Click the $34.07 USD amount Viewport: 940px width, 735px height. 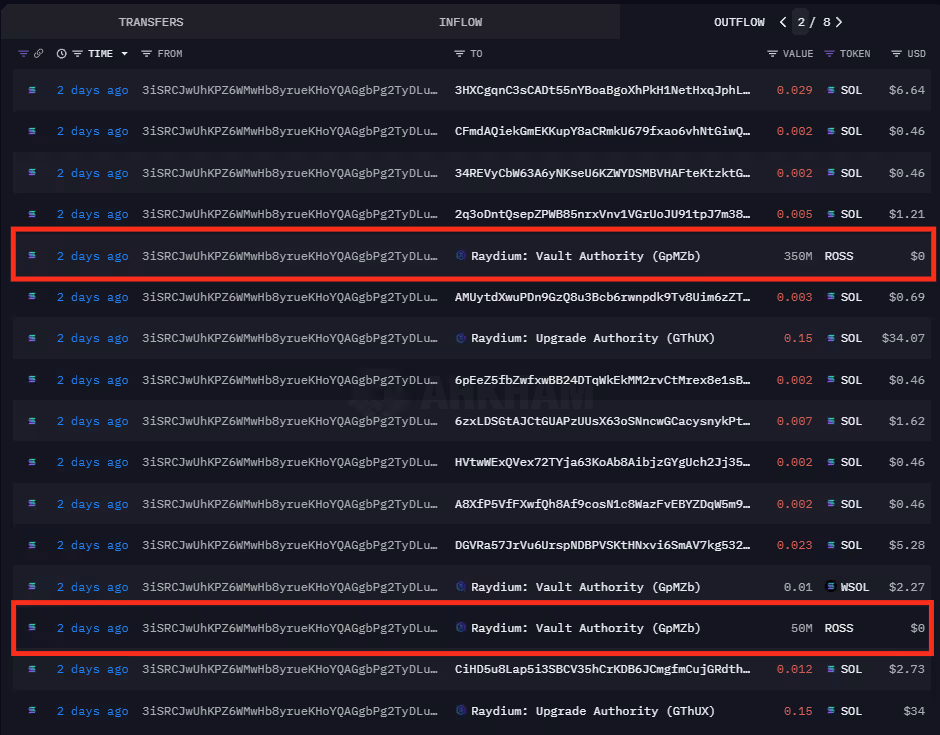coord(903,338)
